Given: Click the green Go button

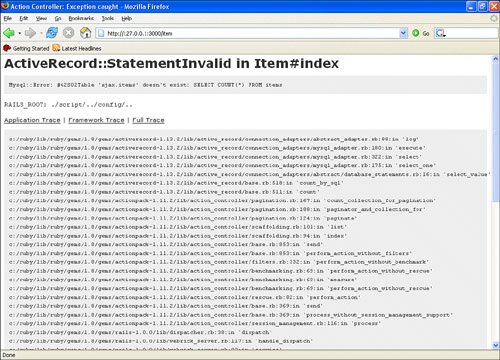Looking at the screenshot, I should pos(421,33).
